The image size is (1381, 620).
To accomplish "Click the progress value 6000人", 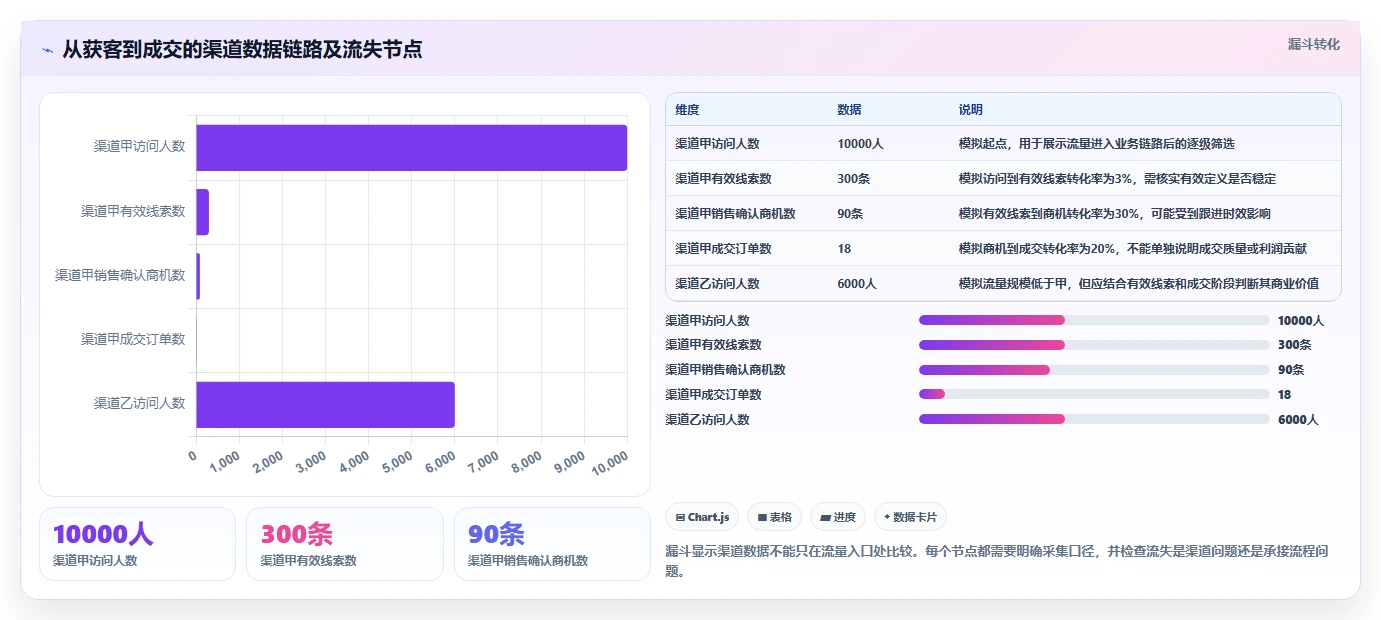I will coord(1298,420).
